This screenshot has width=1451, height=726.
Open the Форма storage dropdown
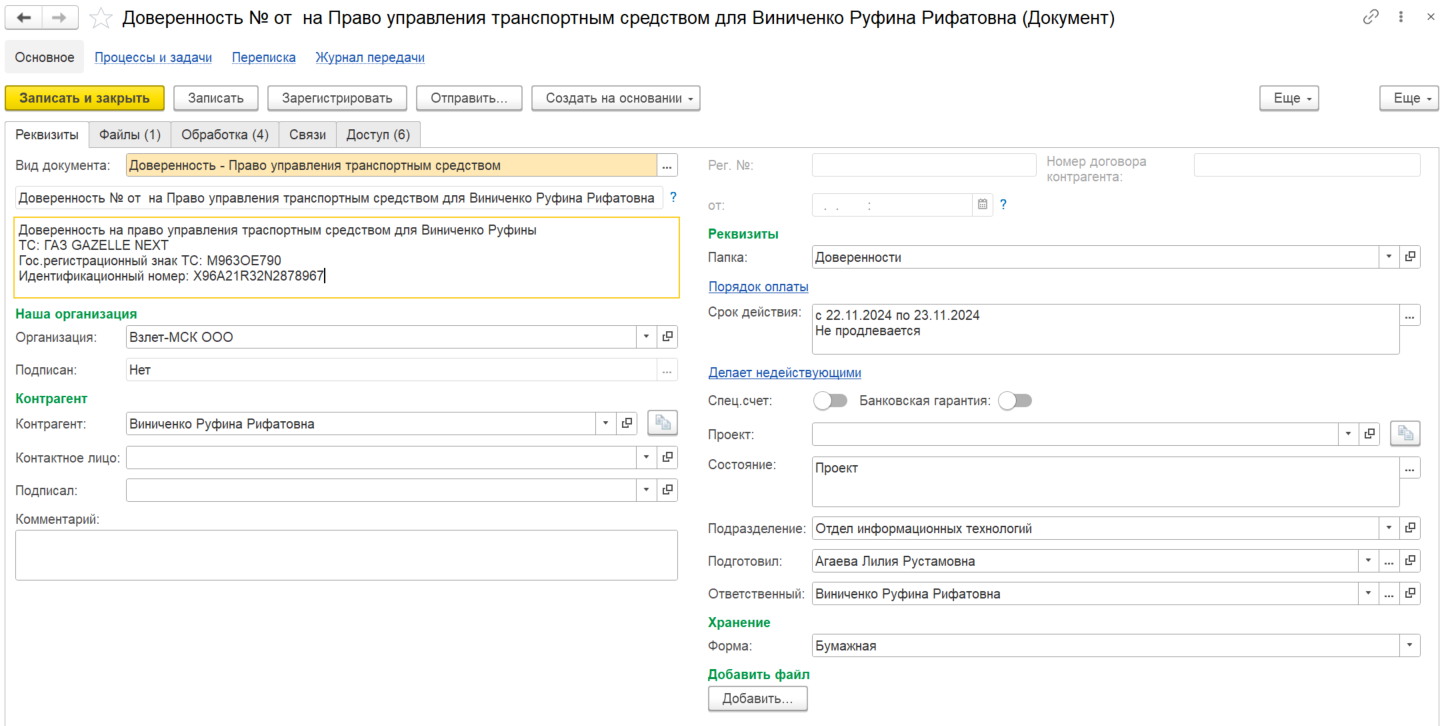(1410, 646)
